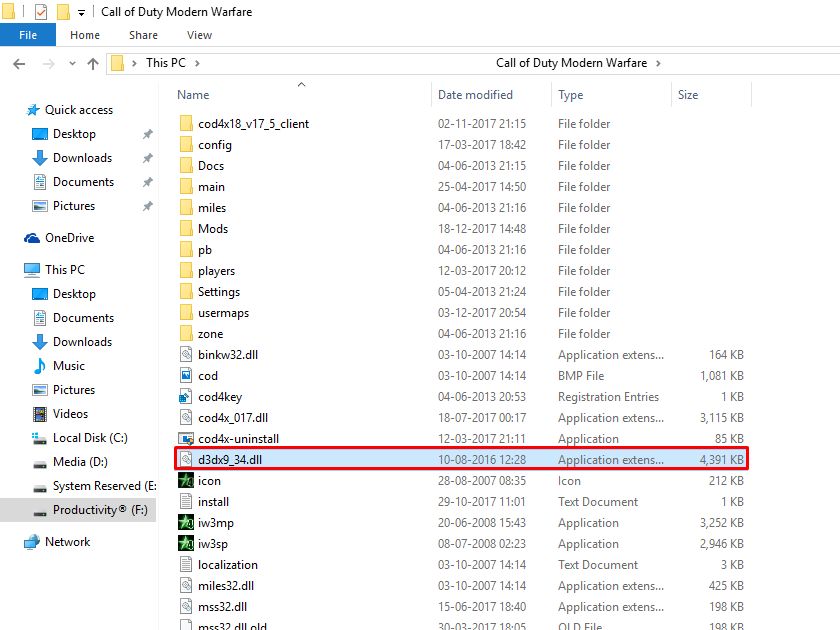Click miles32.dll file name
This screenshot has height=630, width=840.
click(226, 586)
